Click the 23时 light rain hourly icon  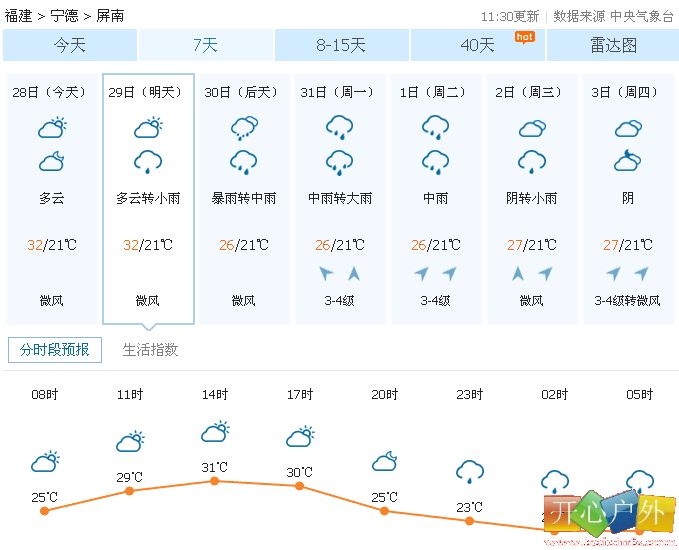470,472
